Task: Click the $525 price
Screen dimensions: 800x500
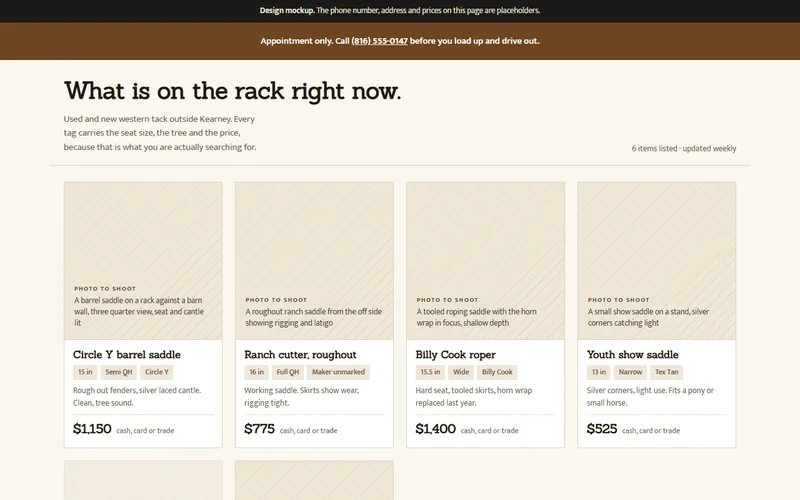Action: coord(602,429)
